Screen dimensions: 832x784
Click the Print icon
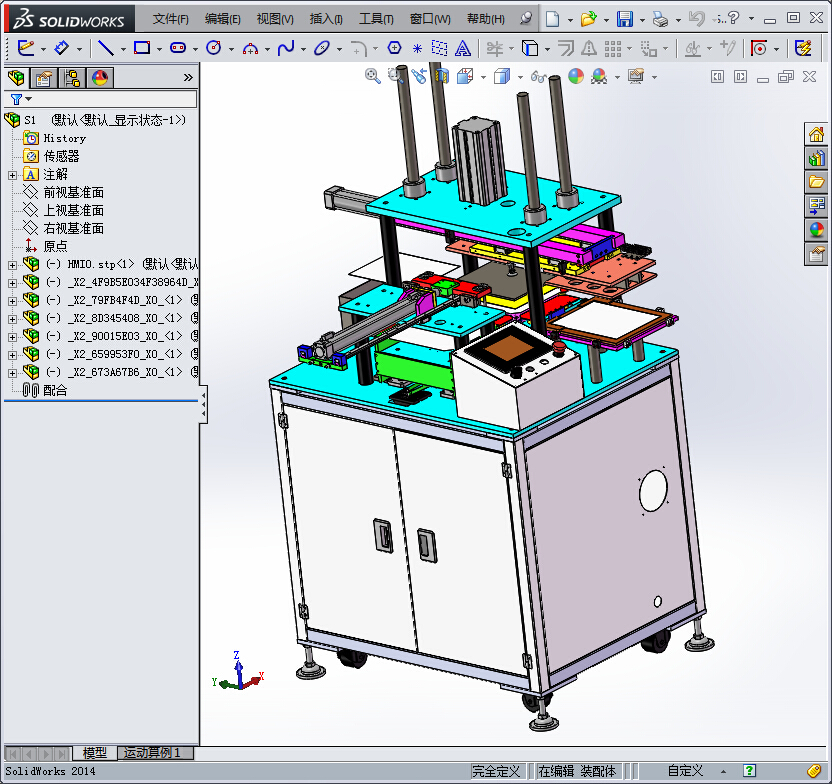[660, 20]
